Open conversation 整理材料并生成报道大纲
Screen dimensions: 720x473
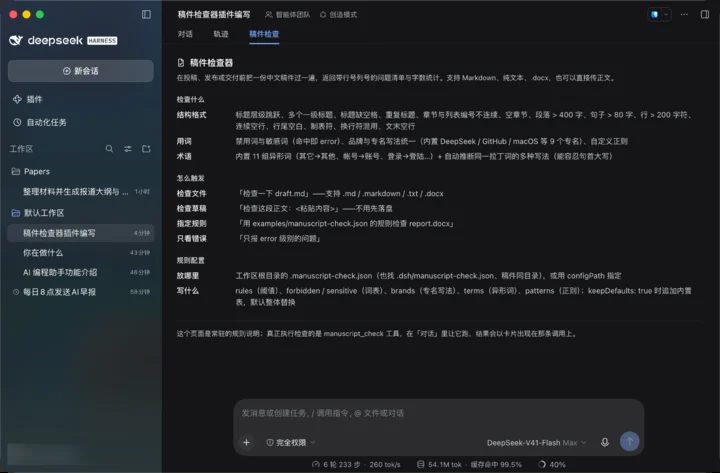[x=81, y=191]
